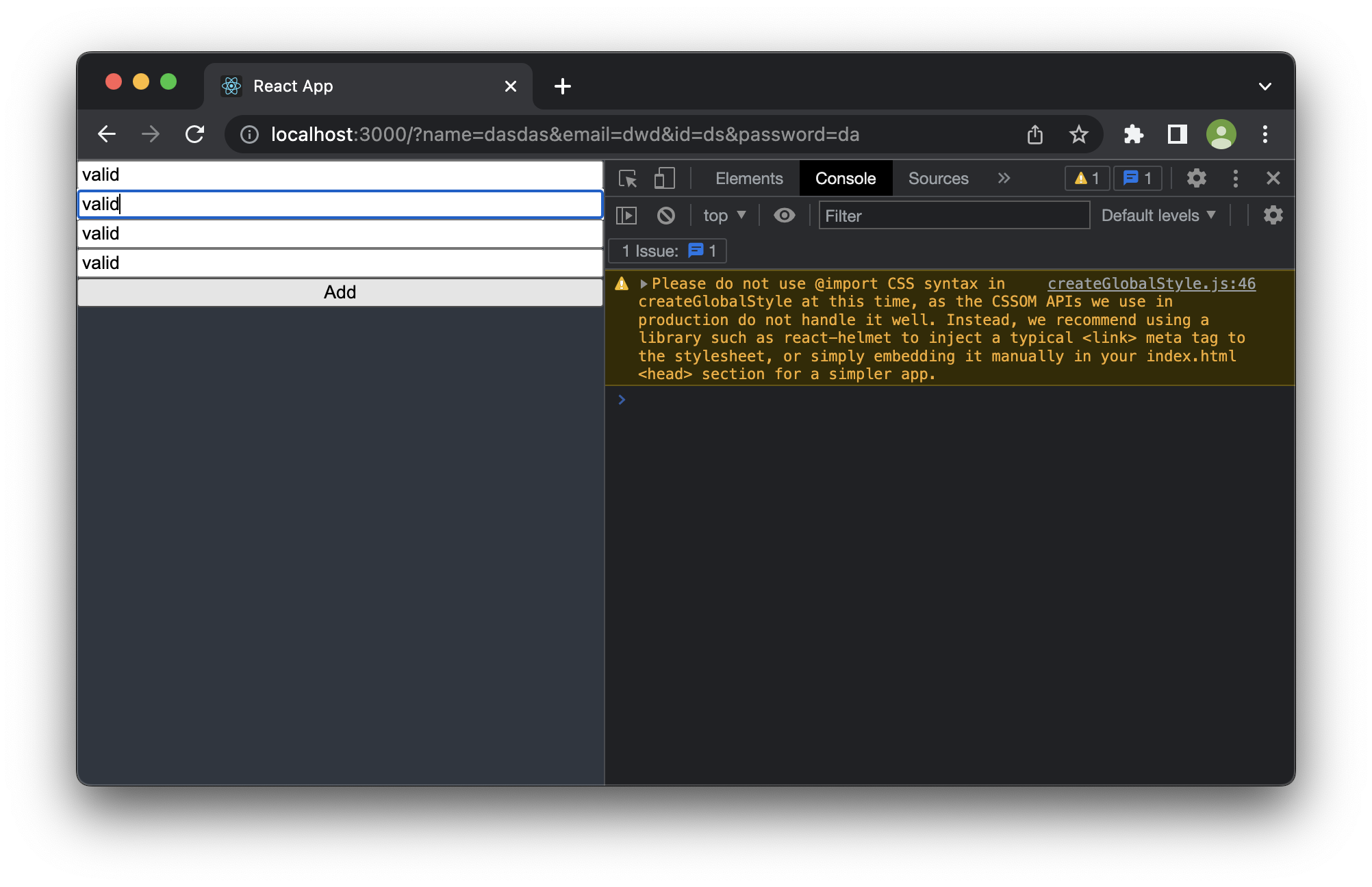1372x887 pixels.
Task: Switch to the Sources tab
Action: point(938,178)
